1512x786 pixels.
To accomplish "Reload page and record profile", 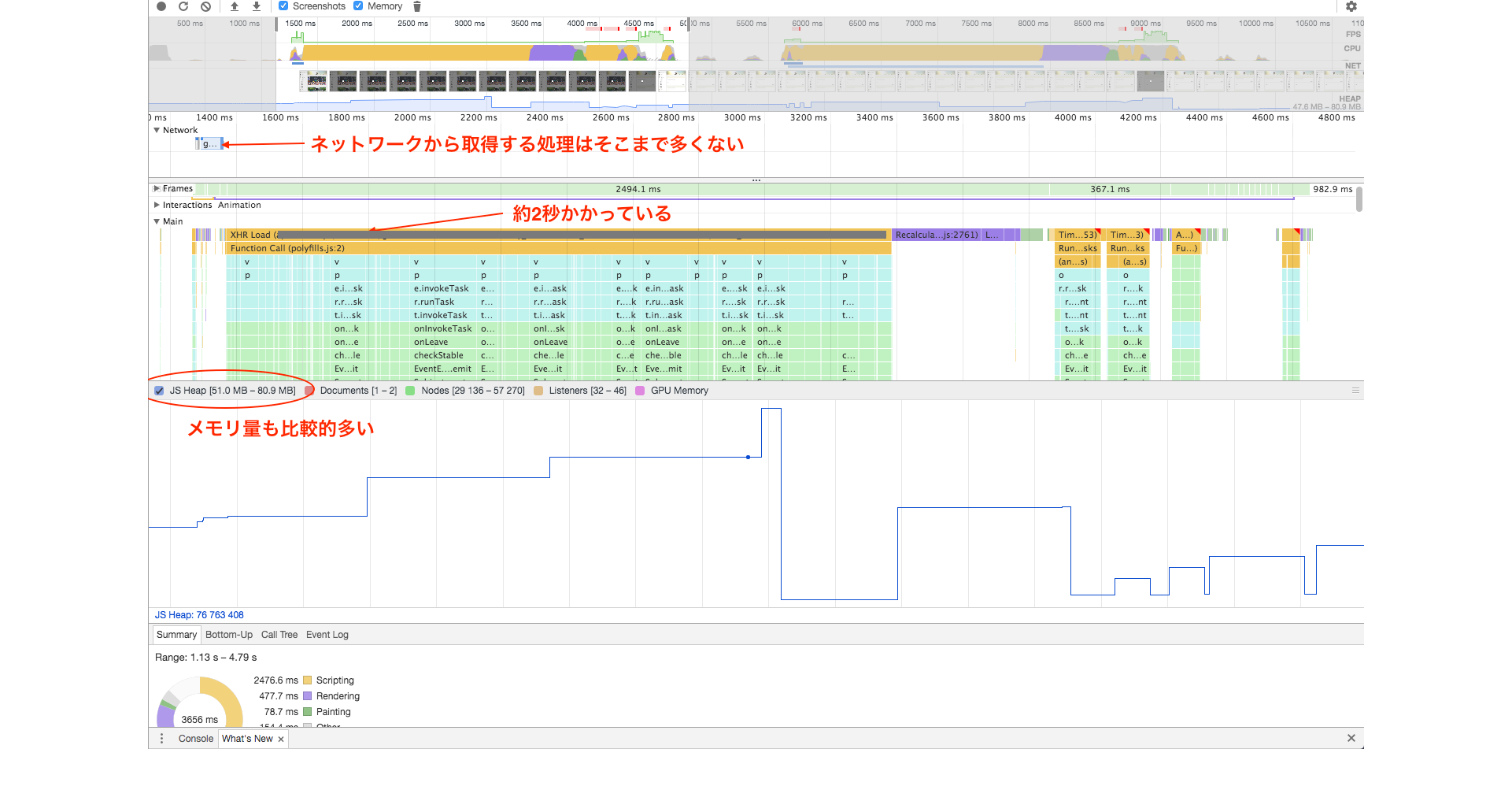I will coord(183,6).
